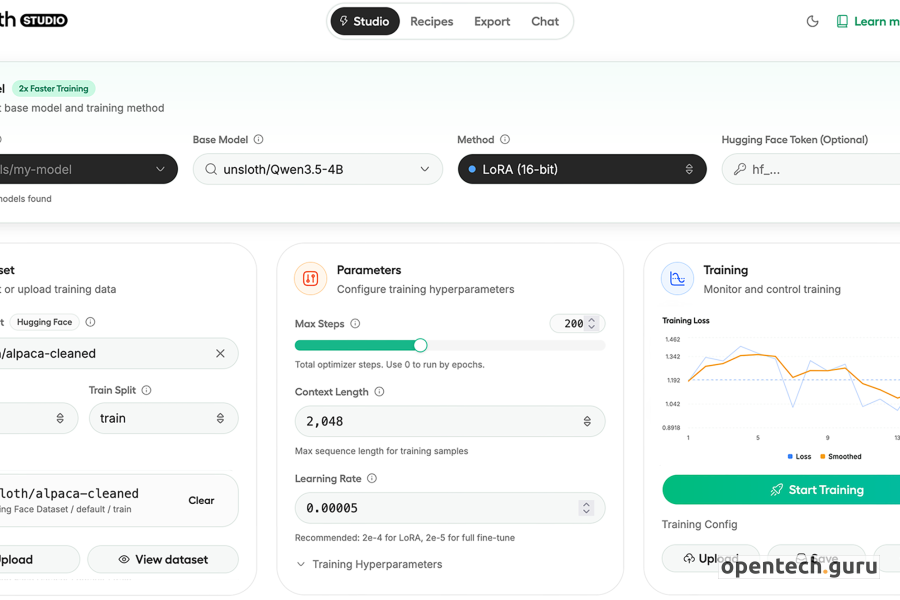Click the View dataset button
This screenshot has height=600, width=900.
(x=163, y=559)
